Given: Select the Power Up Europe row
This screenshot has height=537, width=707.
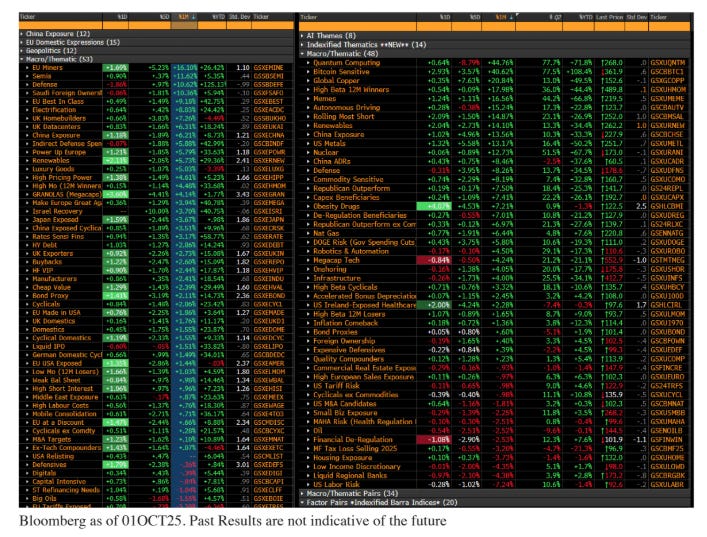Looking at the screenshot, I should pos(156,152).
